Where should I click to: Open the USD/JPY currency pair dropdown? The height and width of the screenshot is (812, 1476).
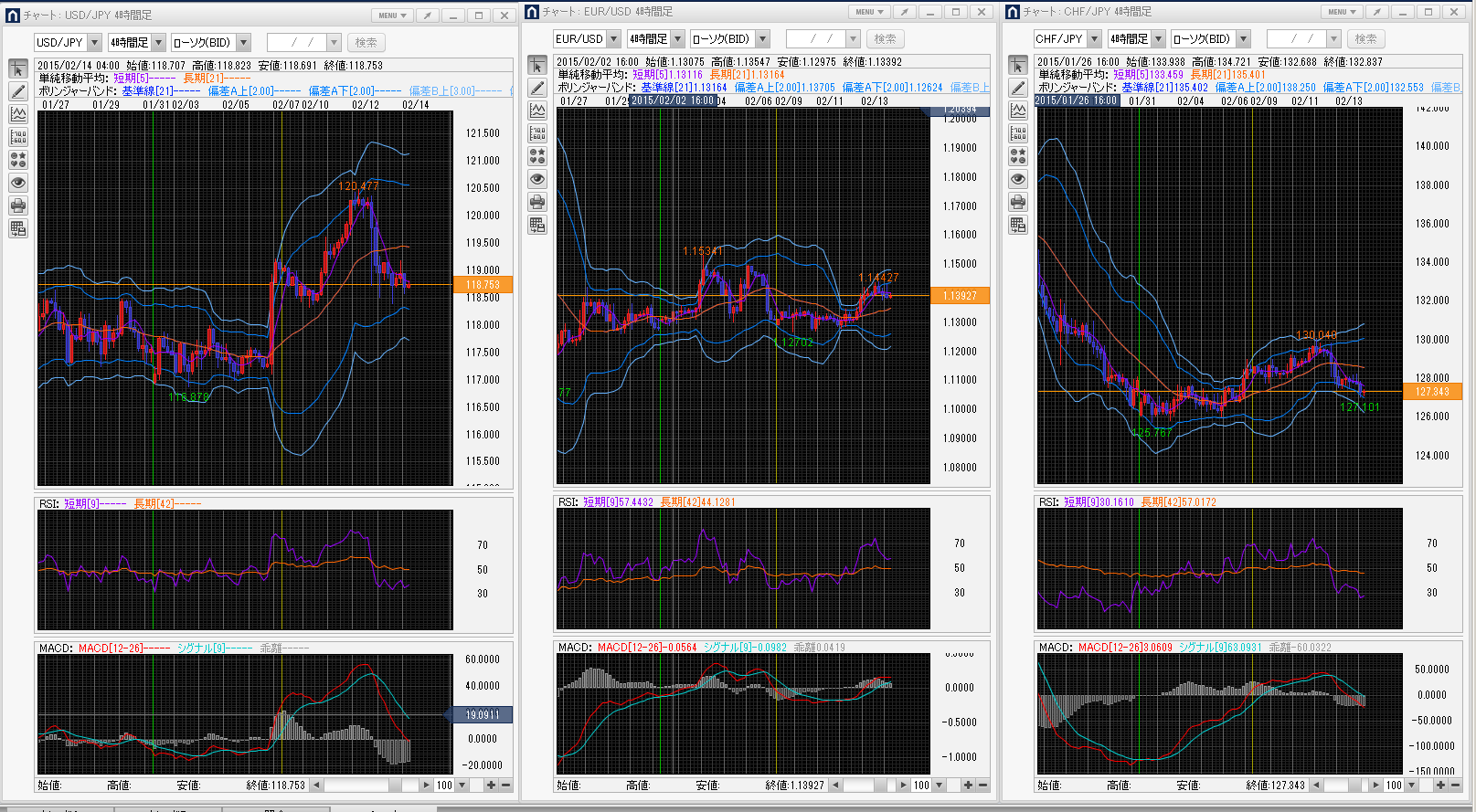94,43
